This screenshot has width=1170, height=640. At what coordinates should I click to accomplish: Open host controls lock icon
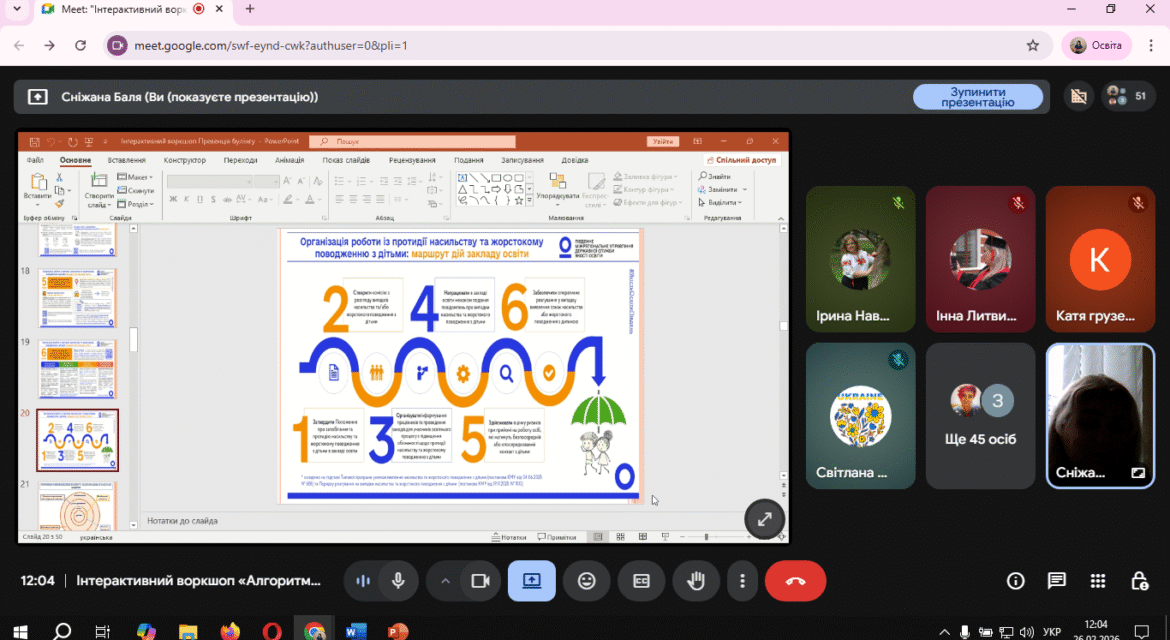tap(1139, 580)
